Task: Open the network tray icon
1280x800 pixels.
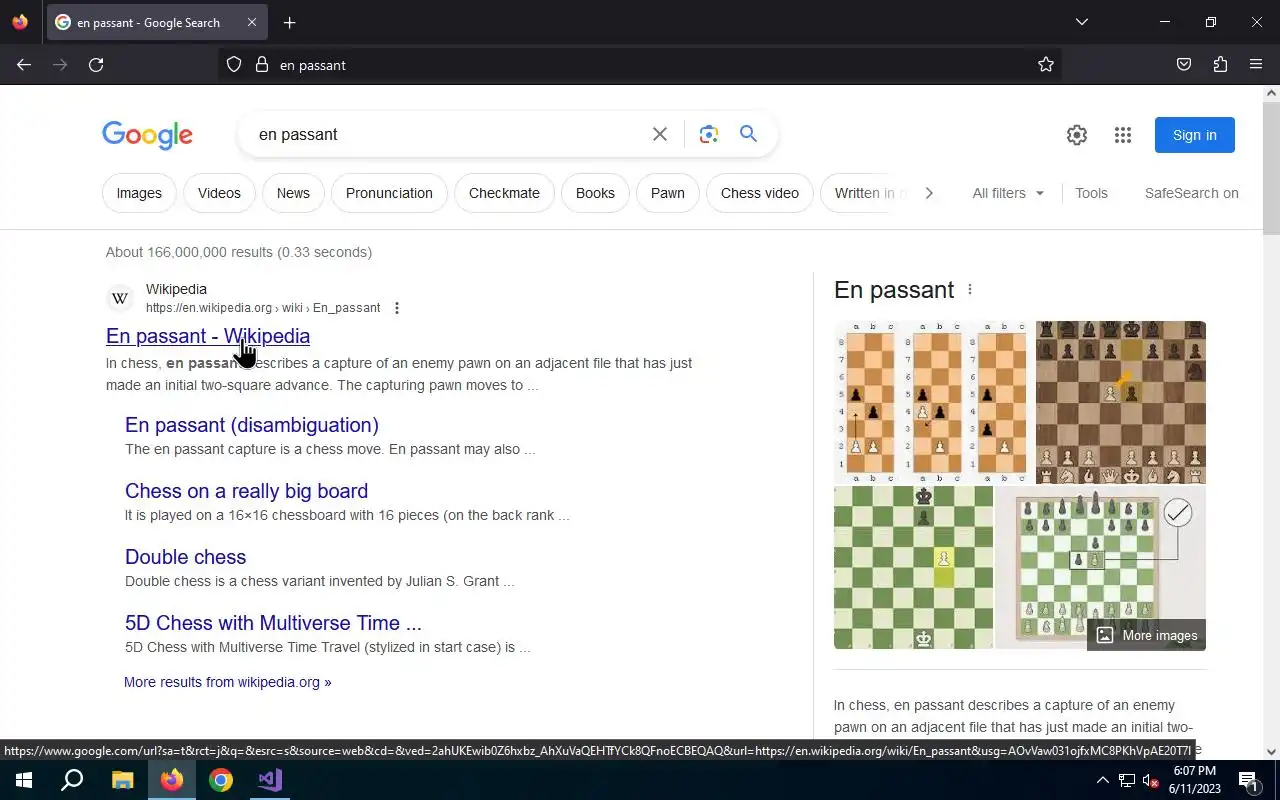Action: pyautogui.click(x=1127, y=780)
